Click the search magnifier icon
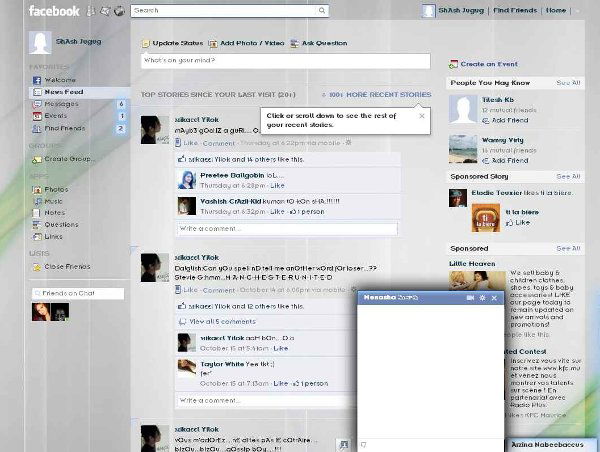Image resolution: width=600 pixels, height=452 pixels. pyautogui.click(x=322, y=11)
